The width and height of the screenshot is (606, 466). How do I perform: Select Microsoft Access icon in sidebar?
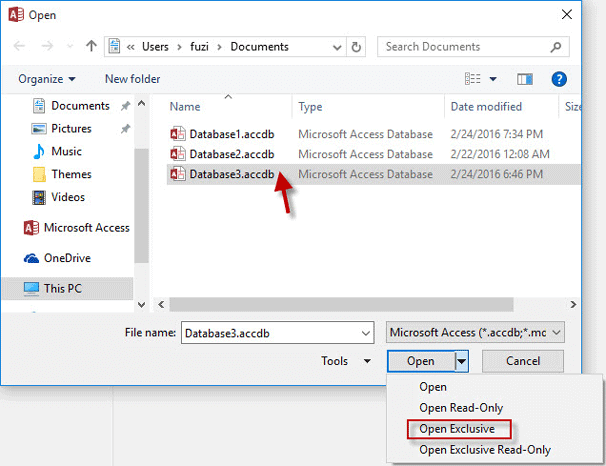[x=31, y=228]
